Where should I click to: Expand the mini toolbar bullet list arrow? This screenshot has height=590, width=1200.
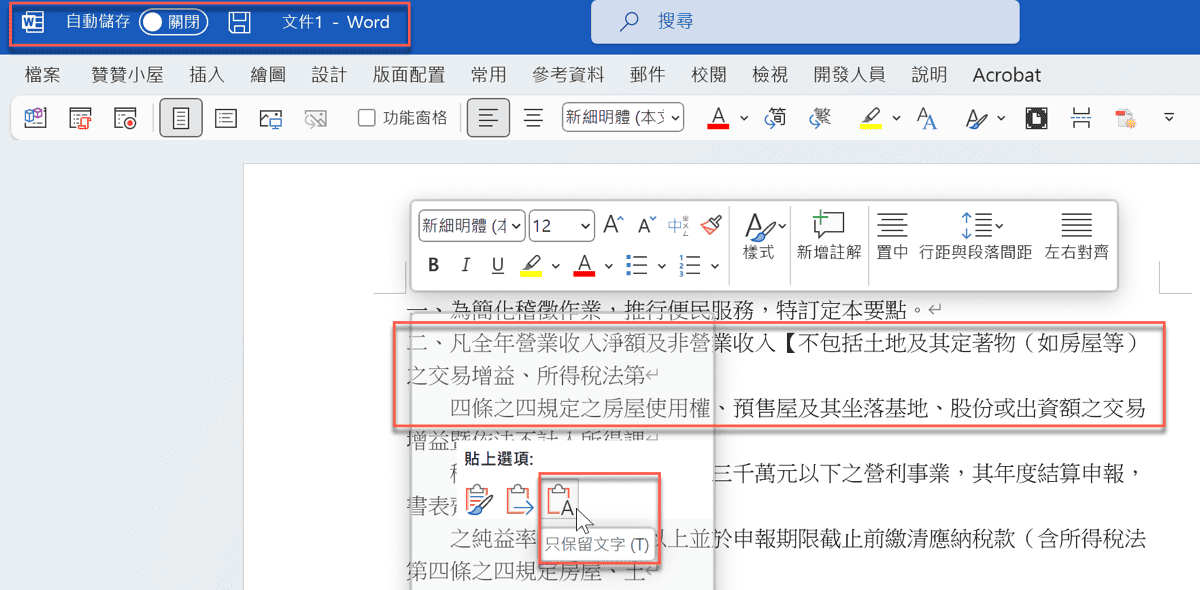pos(662,266)
